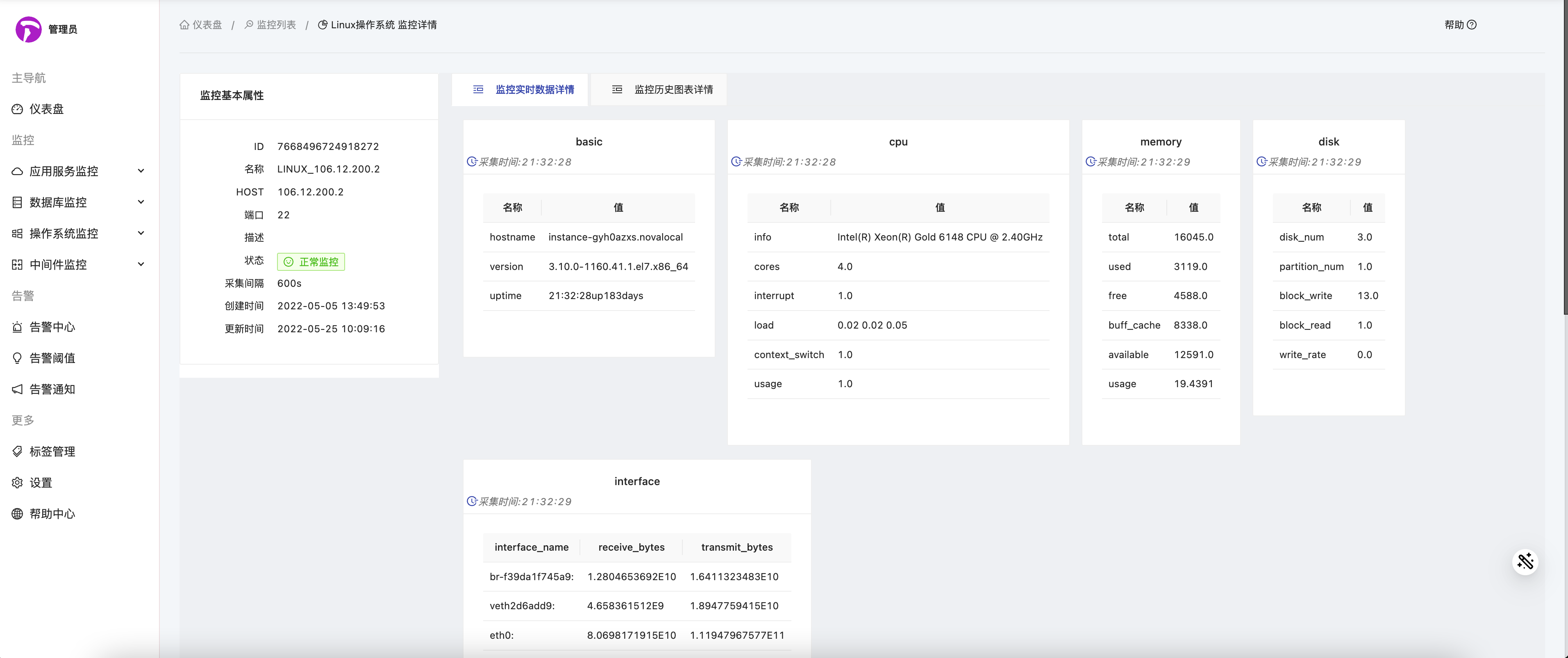Click the cloud icon for application service monitoring
The height and width of the screenshot is (658, 1568).
coord(17,171)
